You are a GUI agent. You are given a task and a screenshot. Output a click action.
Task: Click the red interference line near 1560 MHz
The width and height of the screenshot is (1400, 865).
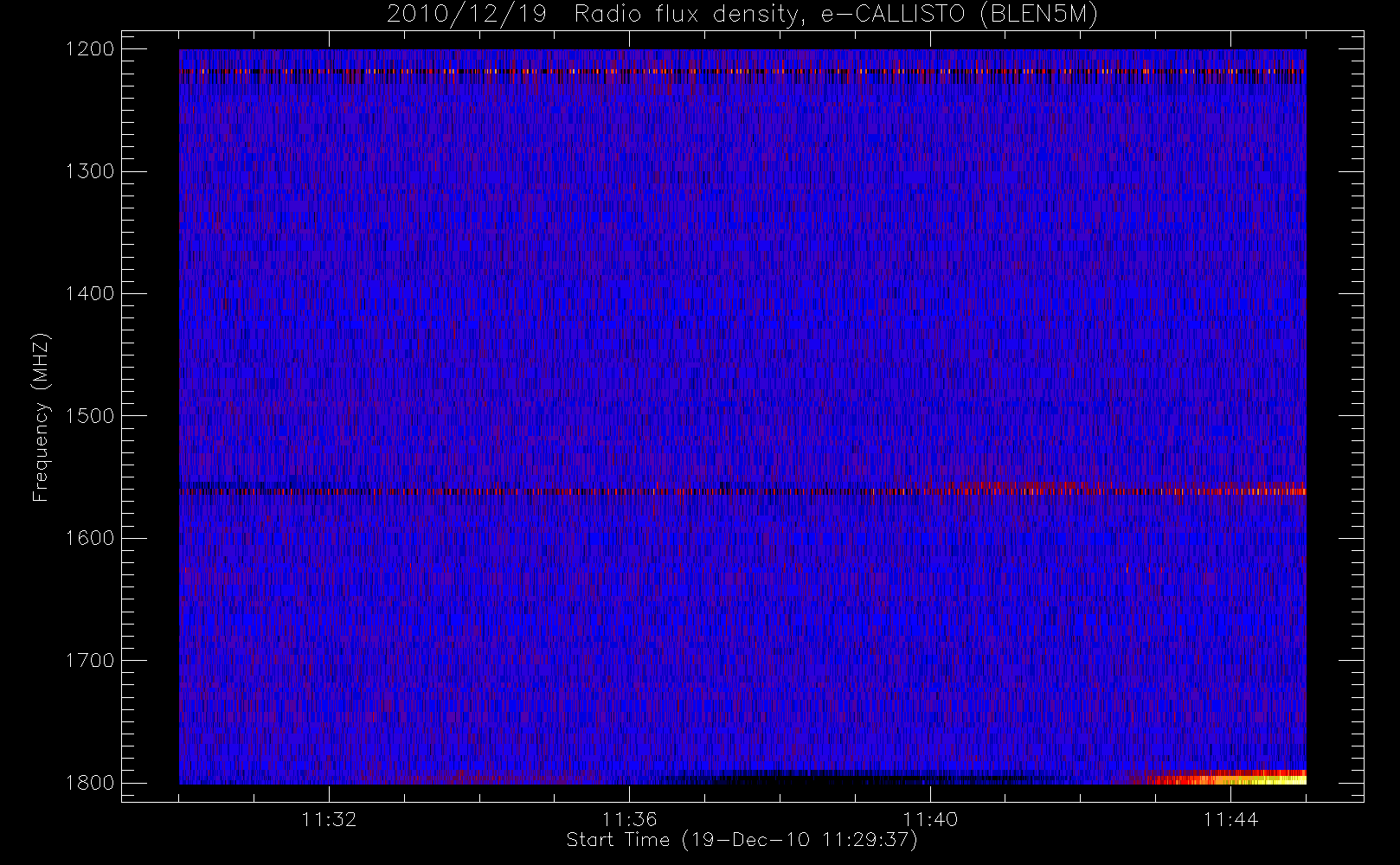742,491
